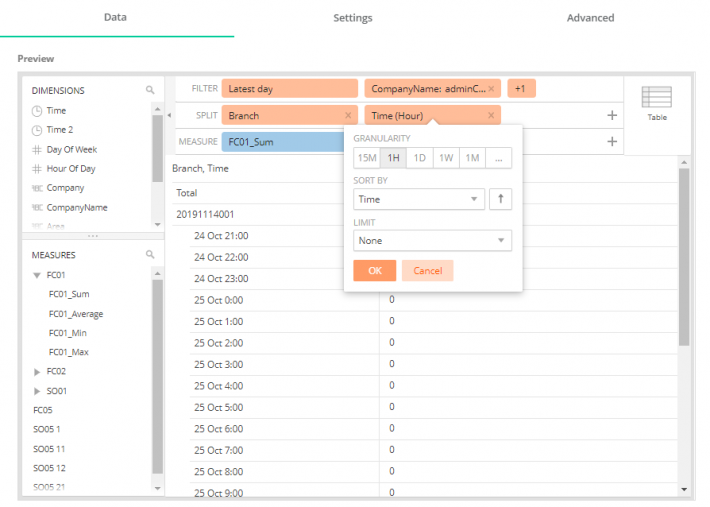Open the Sort By Time dropdown

point(419,199)
